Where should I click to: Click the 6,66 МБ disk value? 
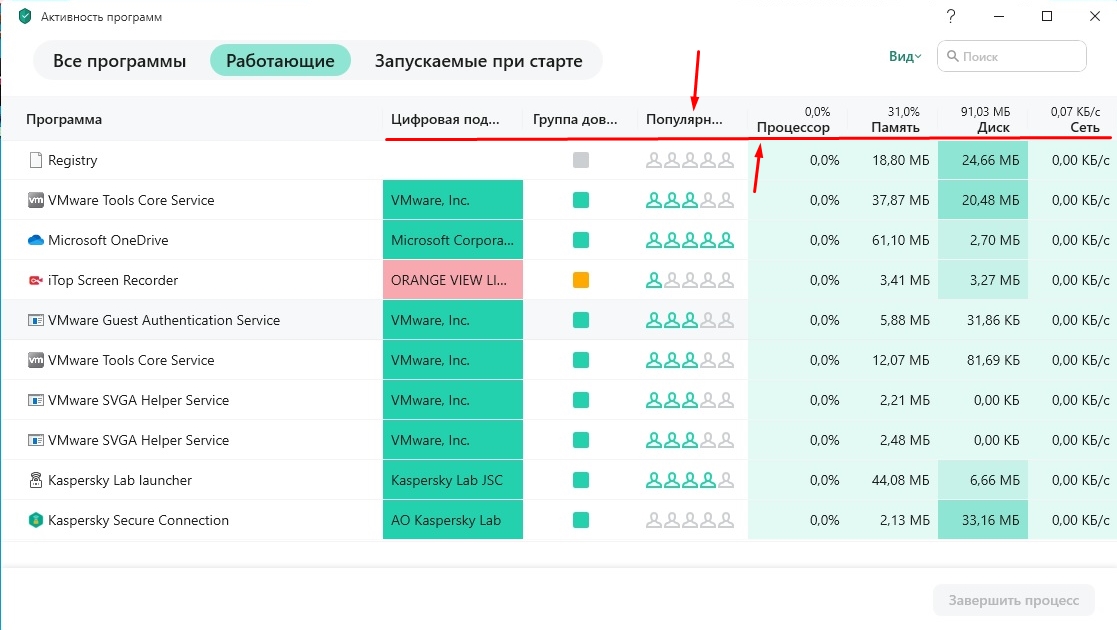(x=994, y=480)
